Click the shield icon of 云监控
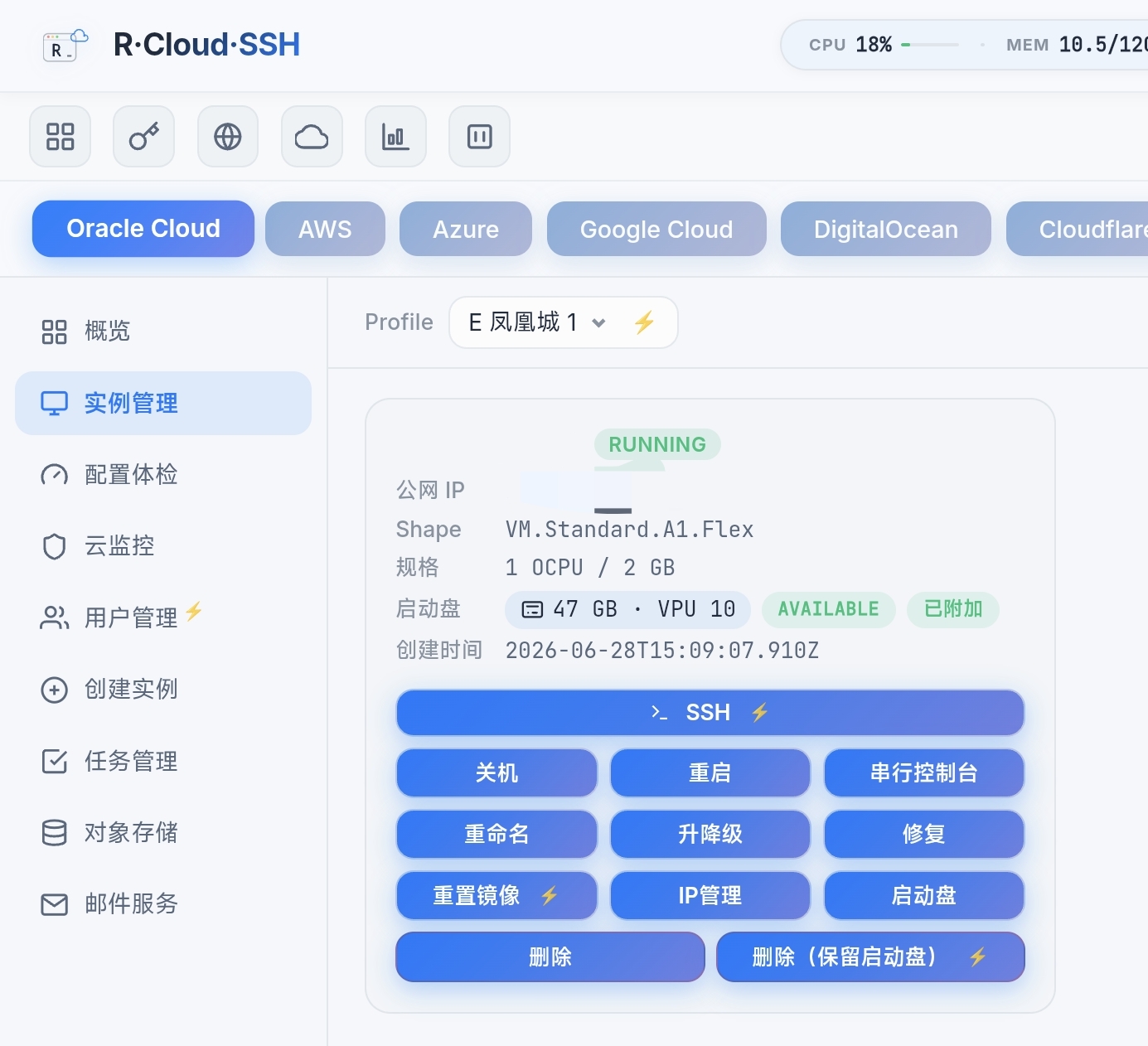The image size is (1148, 1046). [55, 546]
